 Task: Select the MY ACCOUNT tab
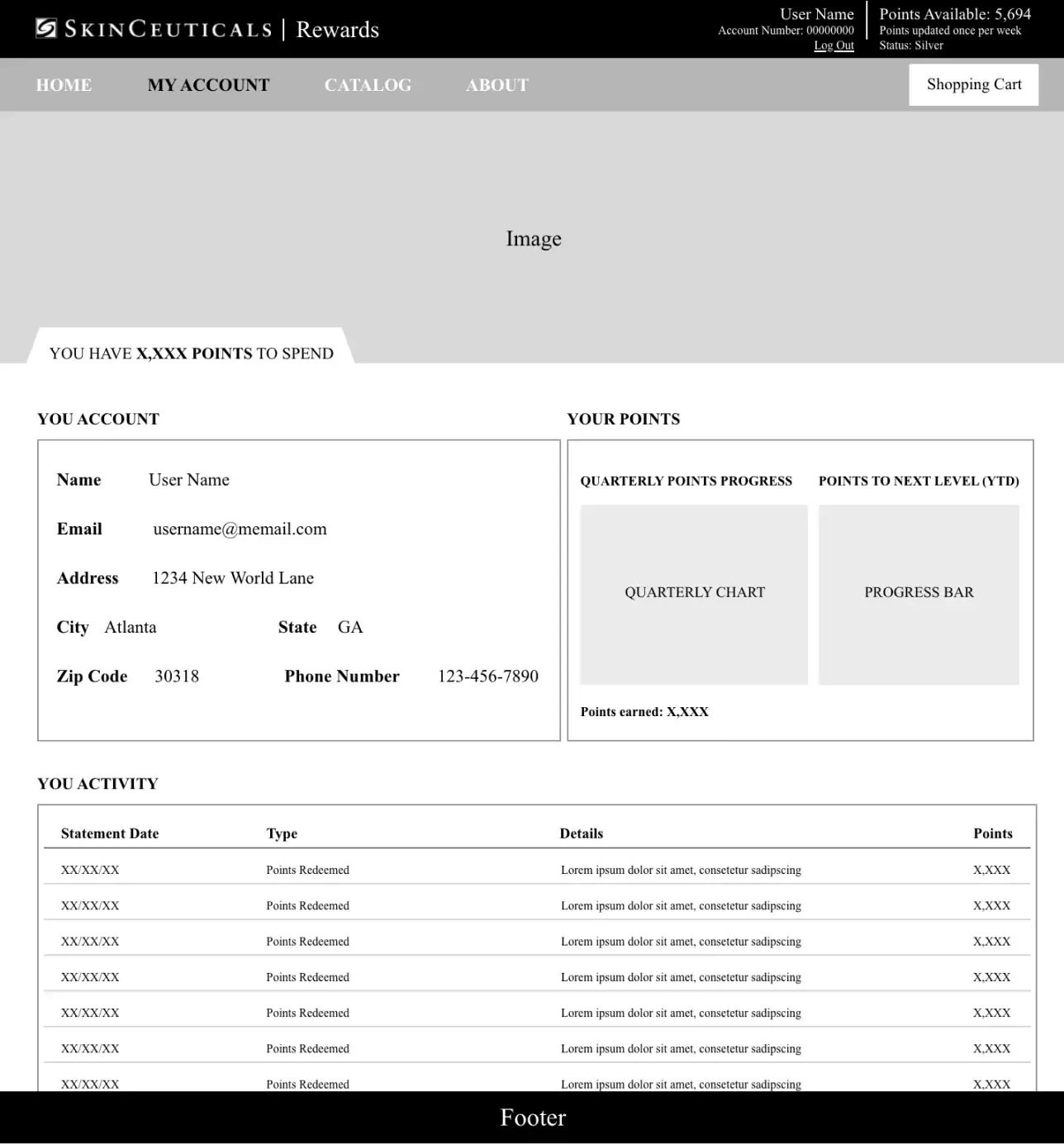[208, 84]
